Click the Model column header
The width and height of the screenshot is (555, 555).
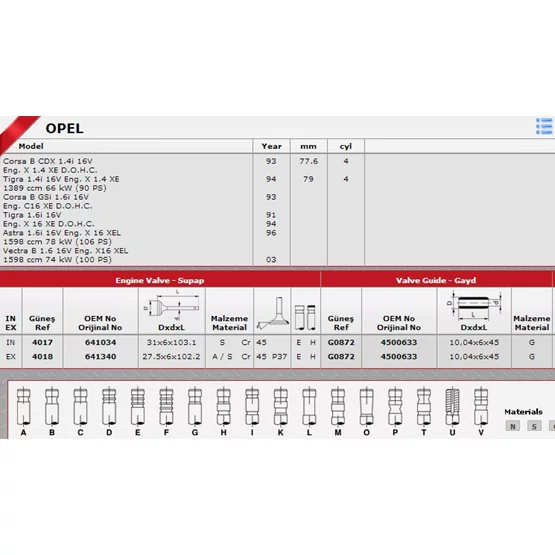(x=31, y=146)
